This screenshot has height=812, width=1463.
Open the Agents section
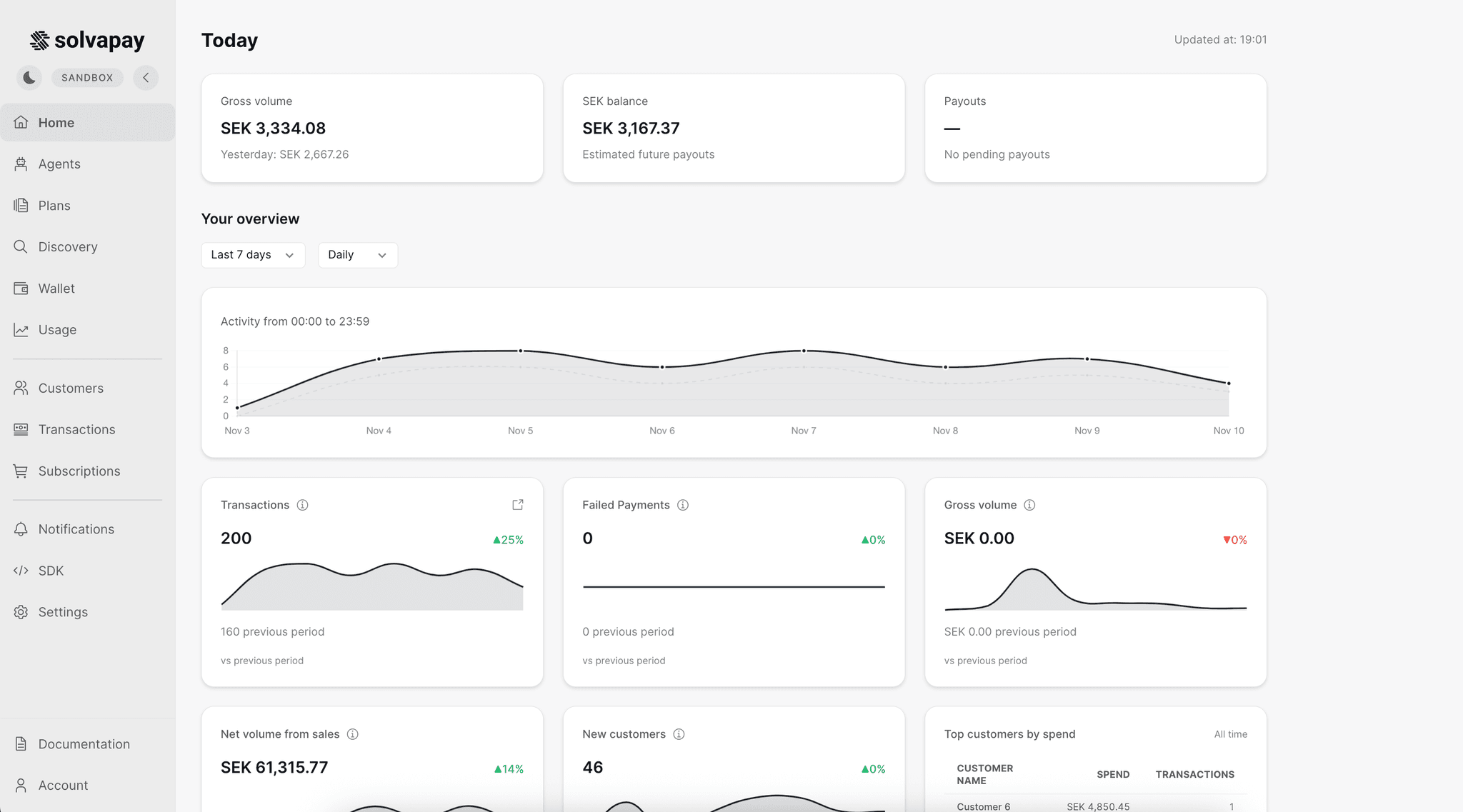click(59, 164)
